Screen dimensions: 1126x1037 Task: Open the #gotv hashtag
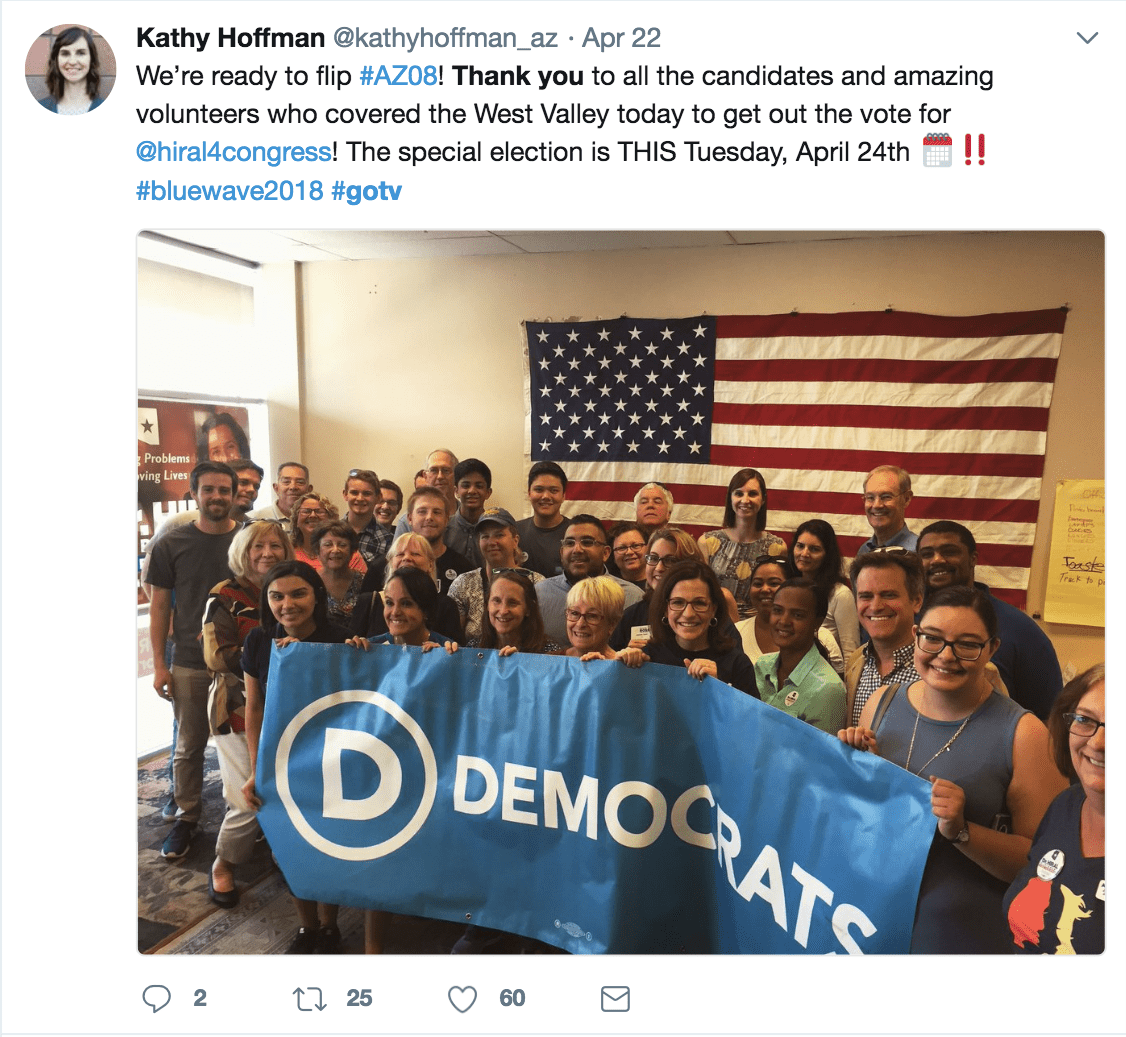[x=366, y=190]
